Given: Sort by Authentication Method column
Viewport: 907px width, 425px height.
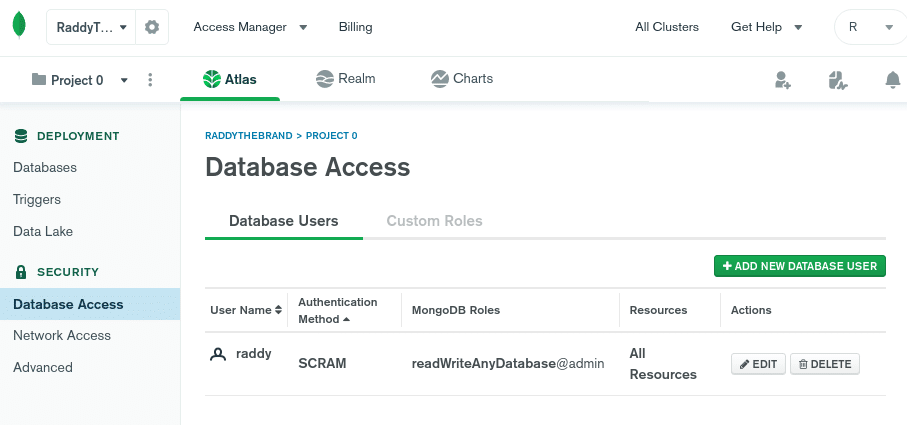Looking at the screenshot, I should pyautogui.click(x=338, y=310).
